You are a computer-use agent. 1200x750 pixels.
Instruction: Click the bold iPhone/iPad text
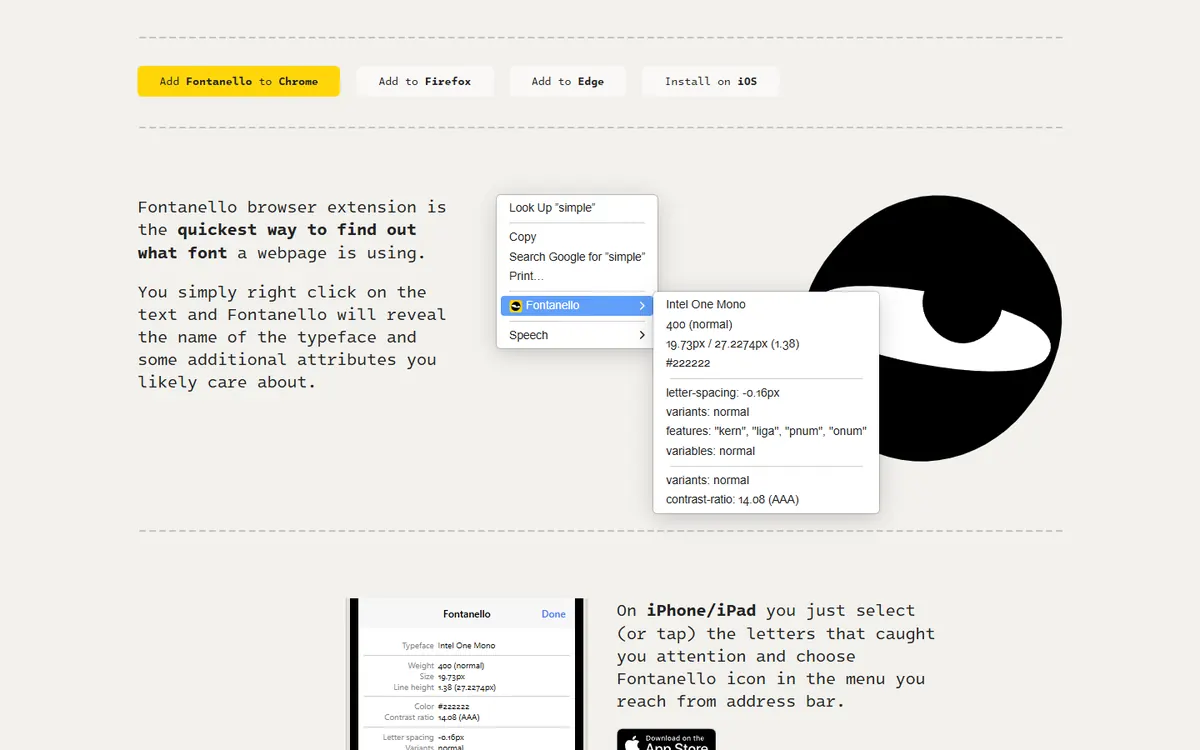[x=701, y=610]
